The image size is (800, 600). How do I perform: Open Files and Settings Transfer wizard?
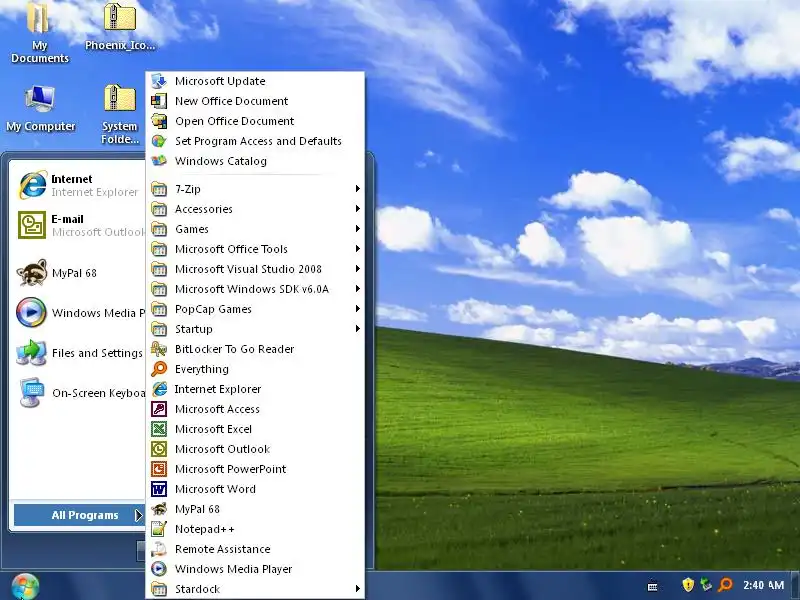79,353
